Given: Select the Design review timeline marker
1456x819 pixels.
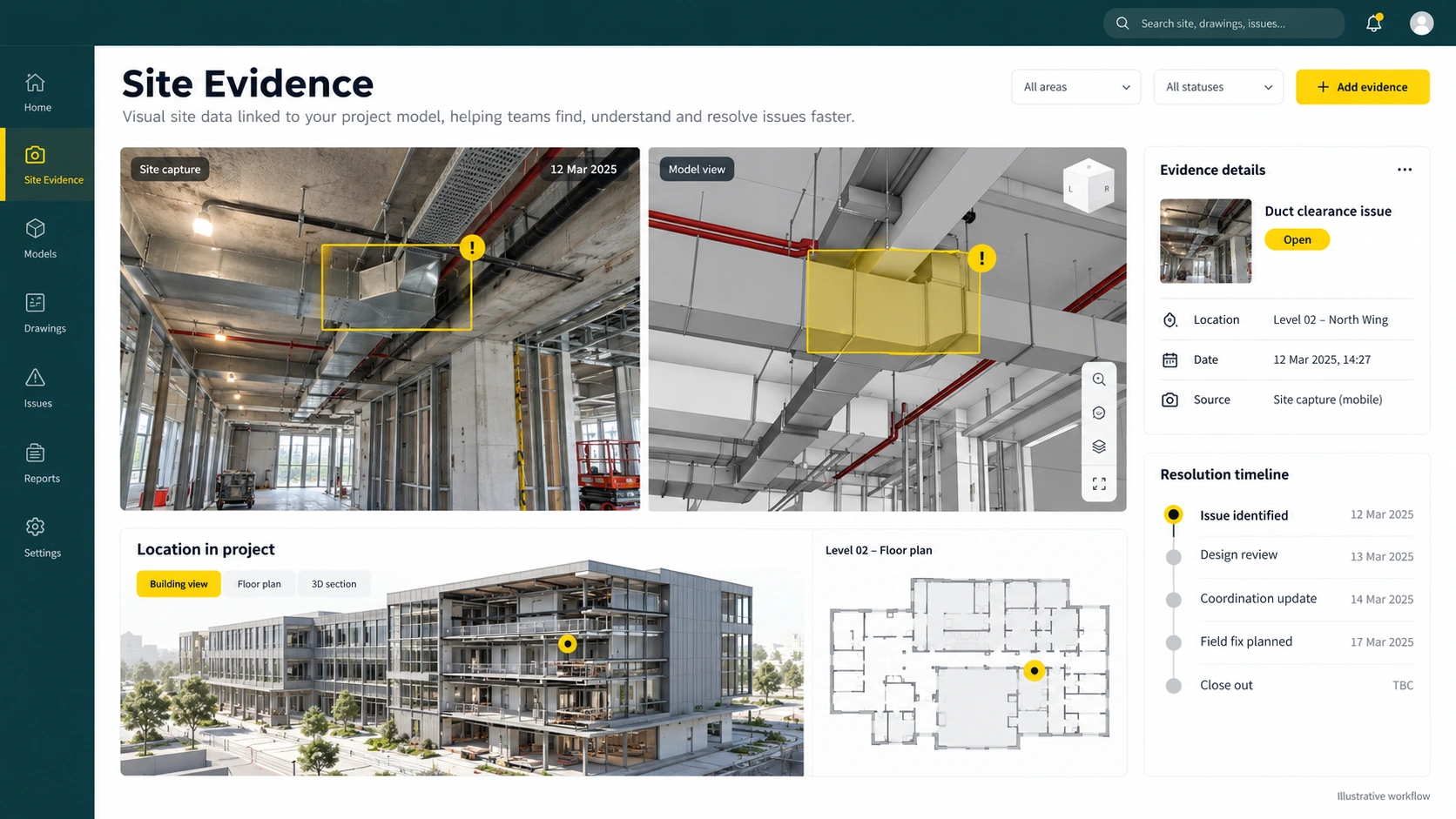Looking at the screenshot, I should coord(1174,557).
